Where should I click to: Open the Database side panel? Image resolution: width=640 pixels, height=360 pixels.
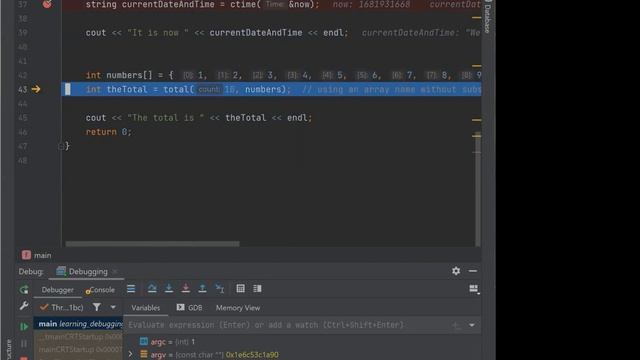487,17
